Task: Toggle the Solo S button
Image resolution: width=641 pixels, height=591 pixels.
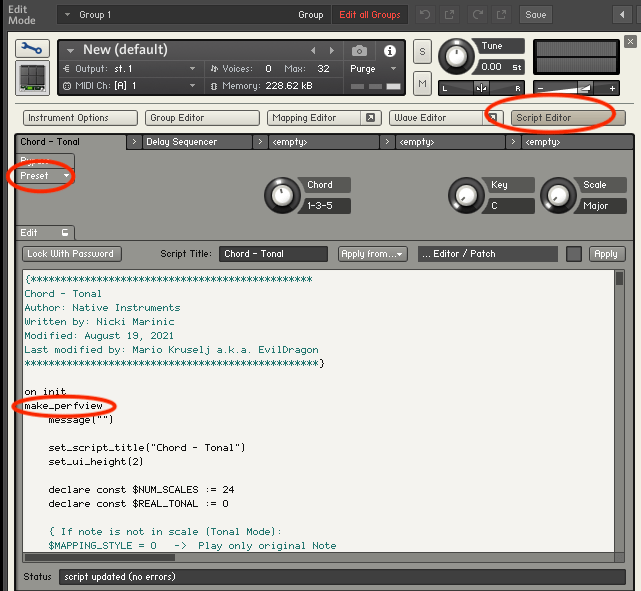Action: click(x=422, y=52)
